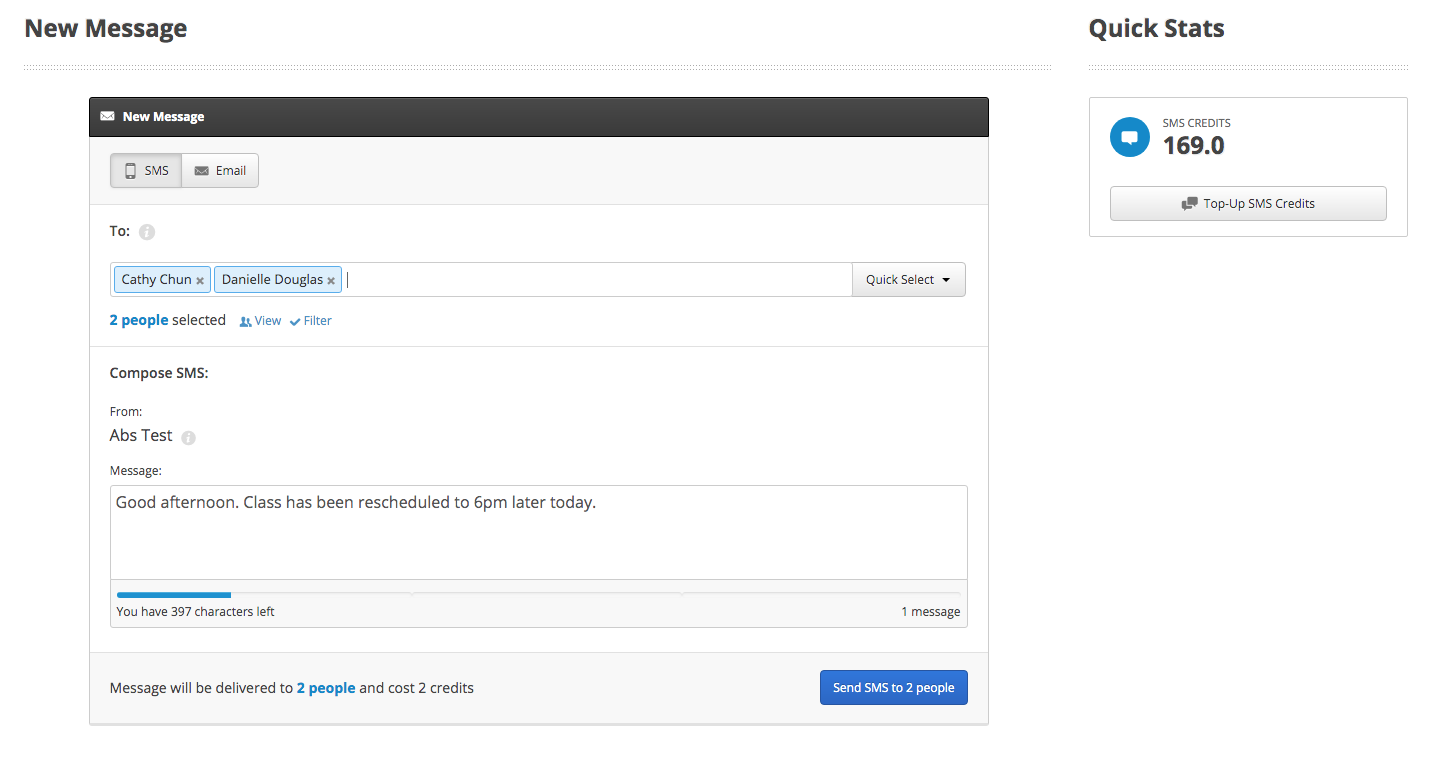
Task: Click the SMS credits speech bubble icon
Action: coord(1130,137)
